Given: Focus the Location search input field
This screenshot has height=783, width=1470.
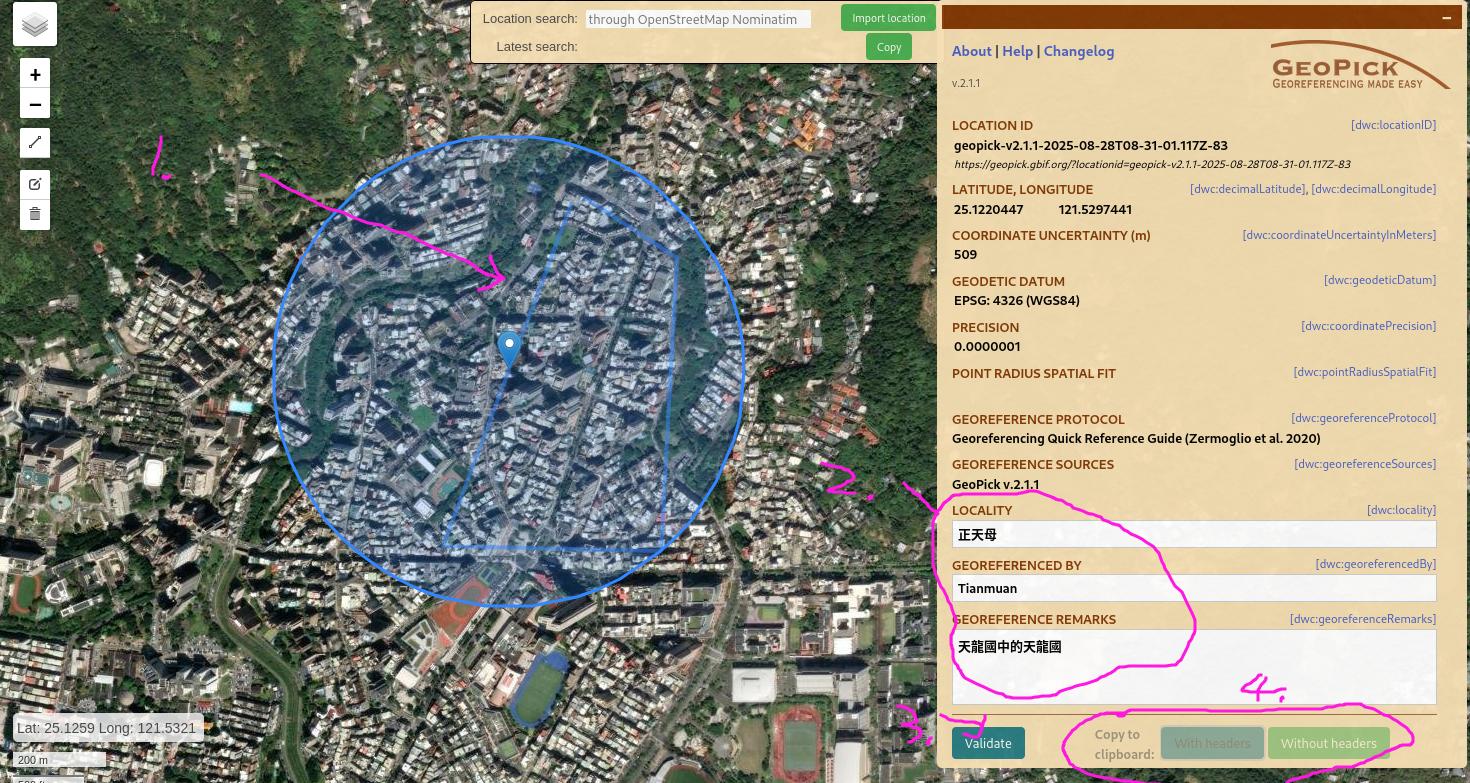Looking at the screenshot, I should (697, 19).
